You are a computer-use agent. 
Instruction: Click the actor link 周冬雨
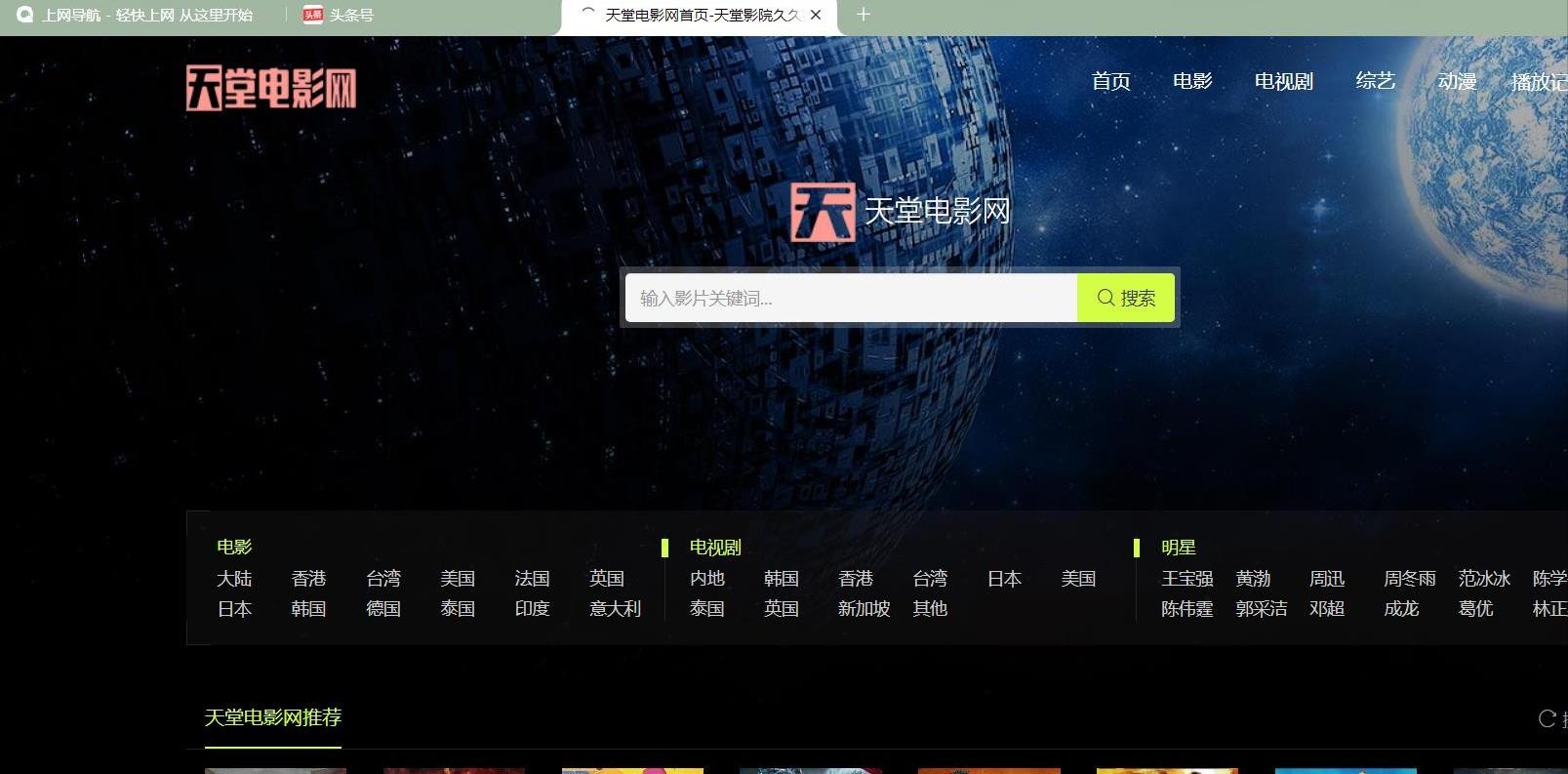pyautogui.click(x=1409, y=579)
